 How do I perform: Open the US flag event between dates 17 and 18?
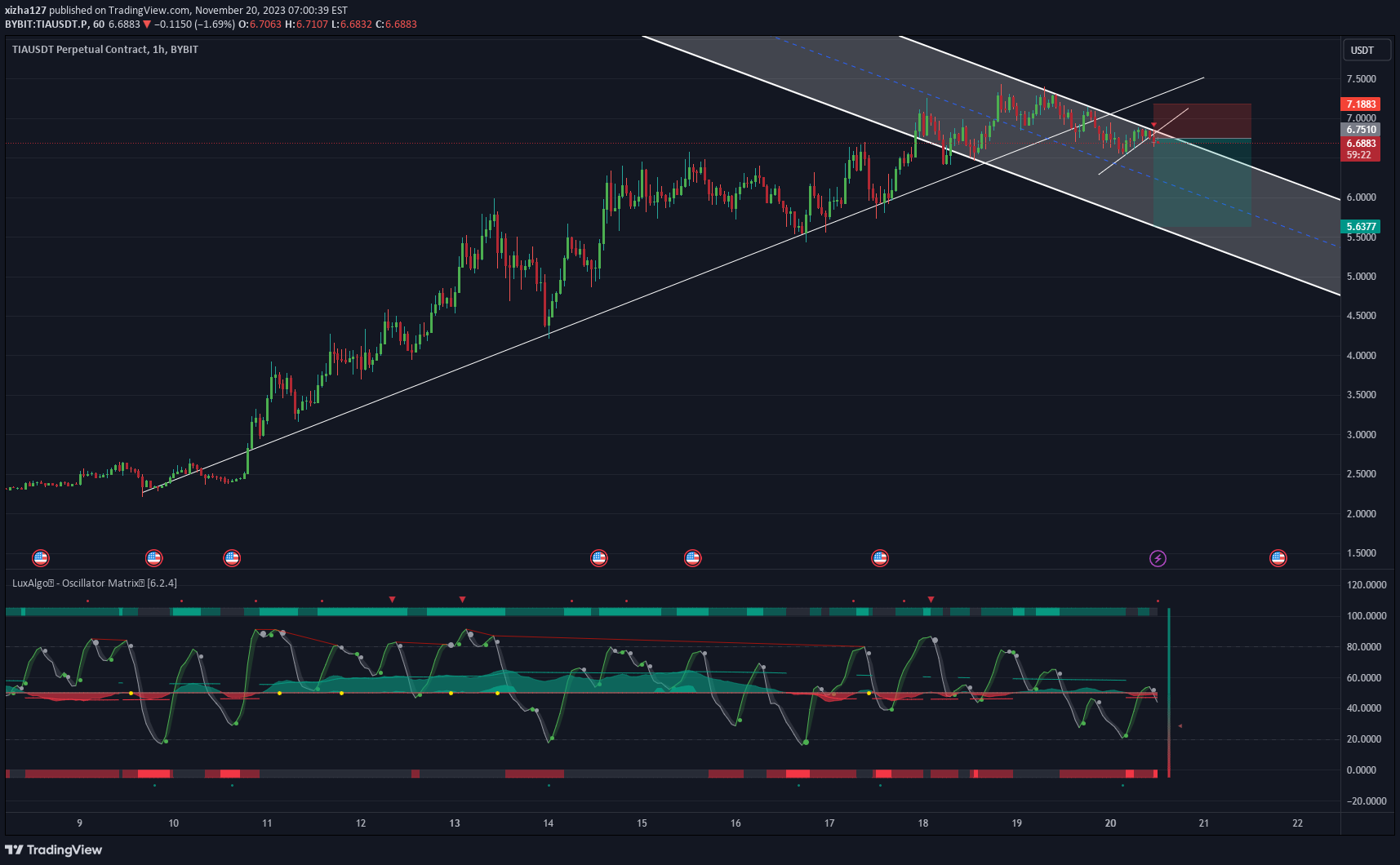pos(880,558)
